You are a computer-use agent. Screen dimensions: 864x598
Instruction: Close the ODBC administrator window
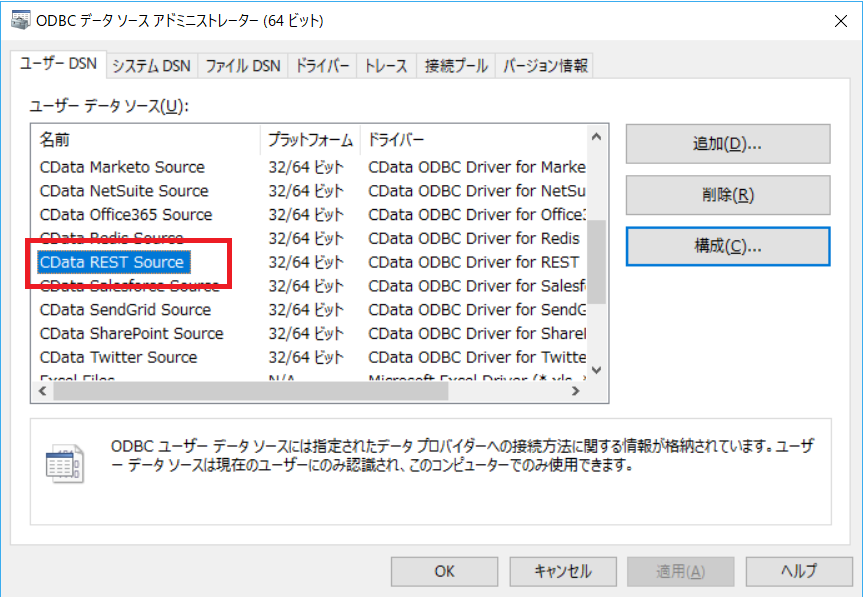point(841,21)
